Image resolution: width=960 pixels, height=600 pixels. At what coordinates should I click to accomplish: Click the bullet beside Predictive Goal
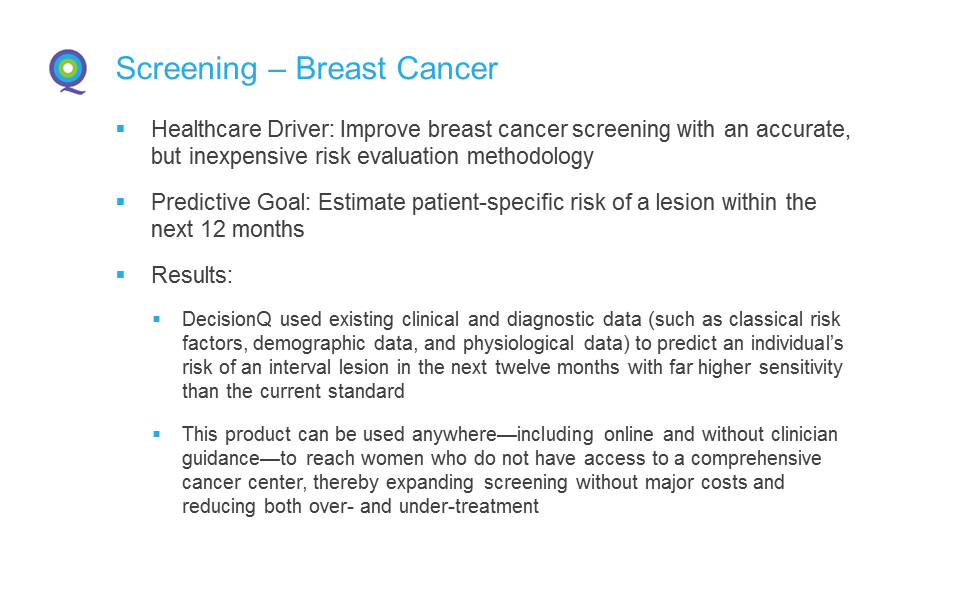(121, 201)
